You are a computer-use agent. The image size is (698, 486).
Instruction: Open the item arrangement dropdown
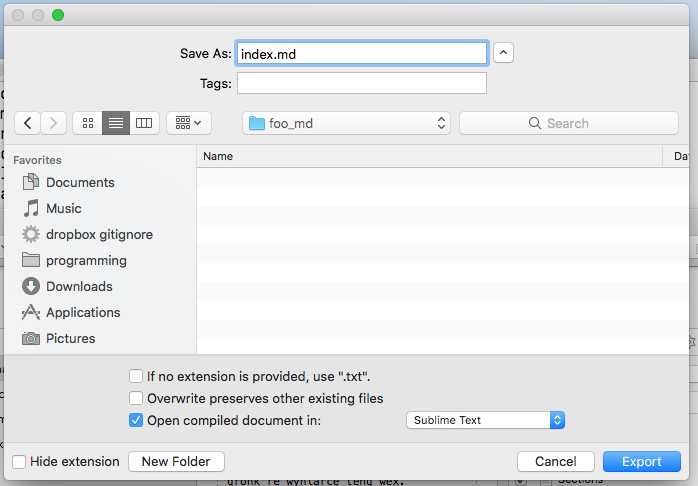tap(188, 123)
